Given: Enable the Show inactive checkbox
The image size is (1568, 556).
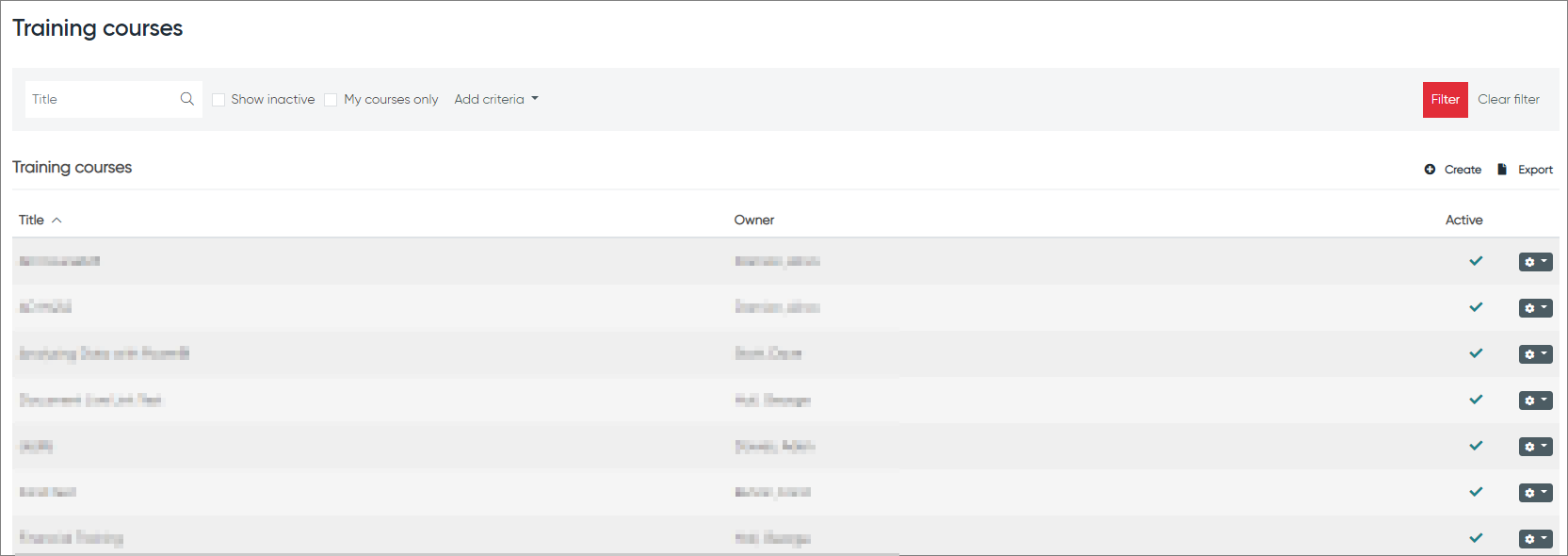Looking at the screenshot, I should click(218, 100).
